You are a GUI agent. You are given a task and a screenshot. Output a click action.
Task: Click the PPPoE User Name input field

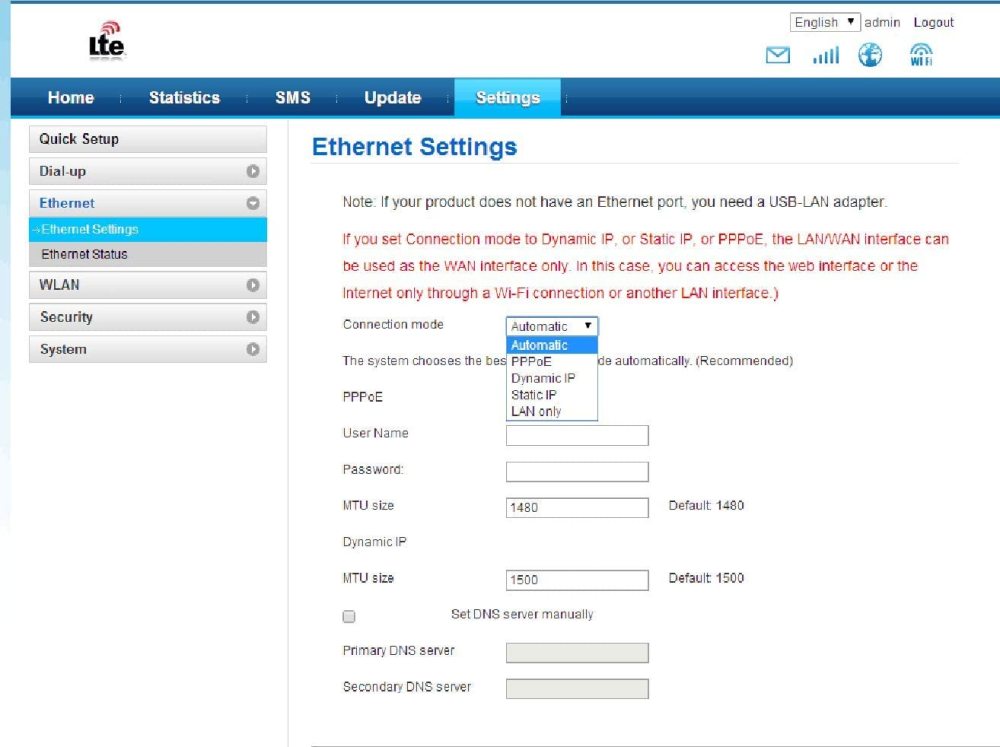point(578,435)
